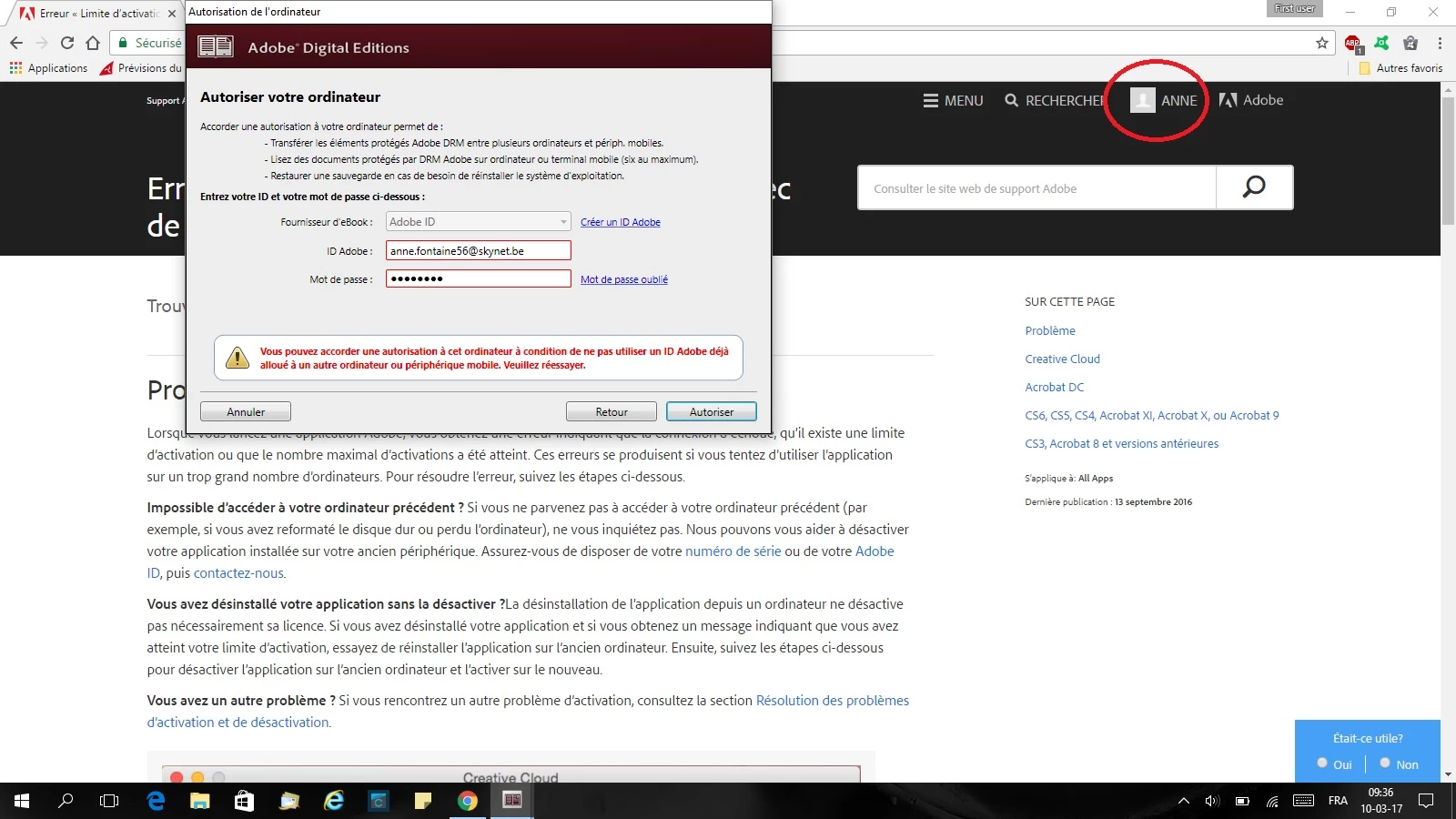Jump to the Acrobat DC section link
The width and height of the screenshot is (1456, 819).
pos(1055,387)
